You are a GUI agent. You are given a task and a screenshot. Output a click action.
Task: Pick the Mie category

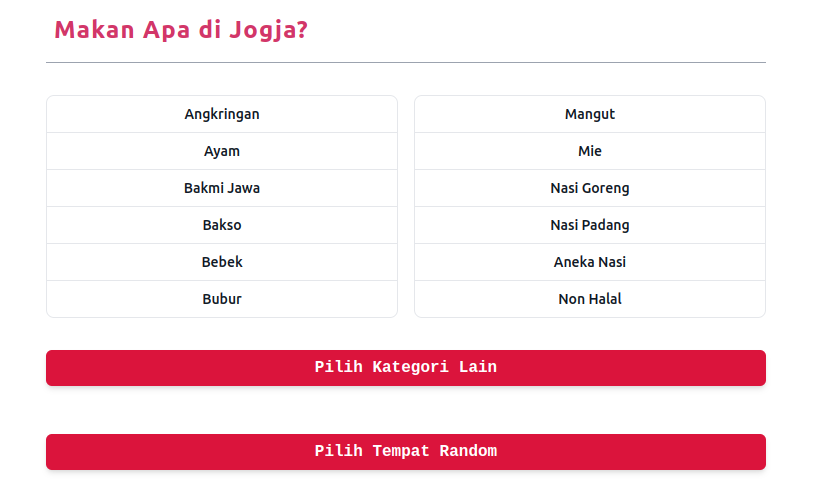590,151
